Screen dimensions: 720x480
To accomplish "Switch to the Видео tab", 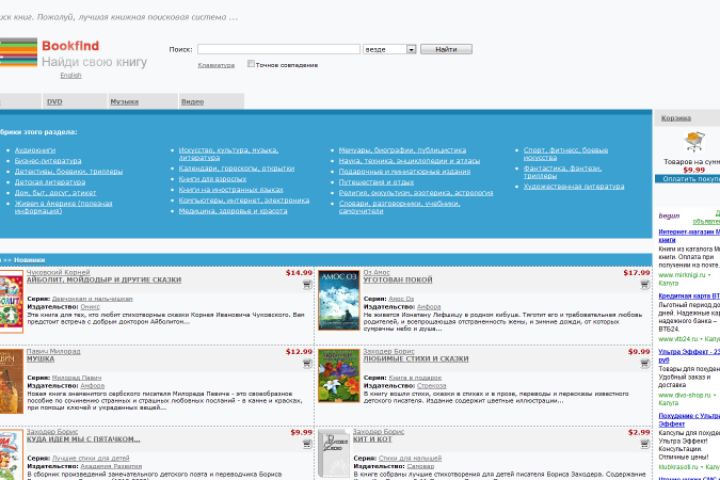I will pyautogui.click(x=192, y=102).
